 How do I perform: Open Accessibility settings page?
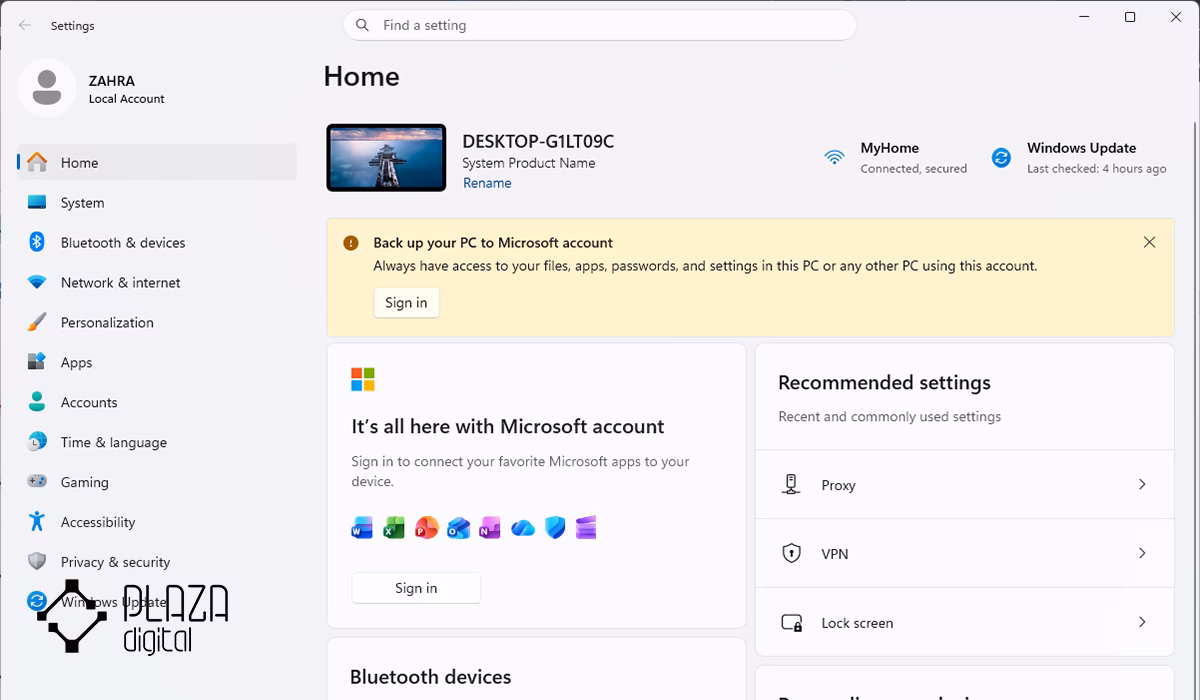157,522
